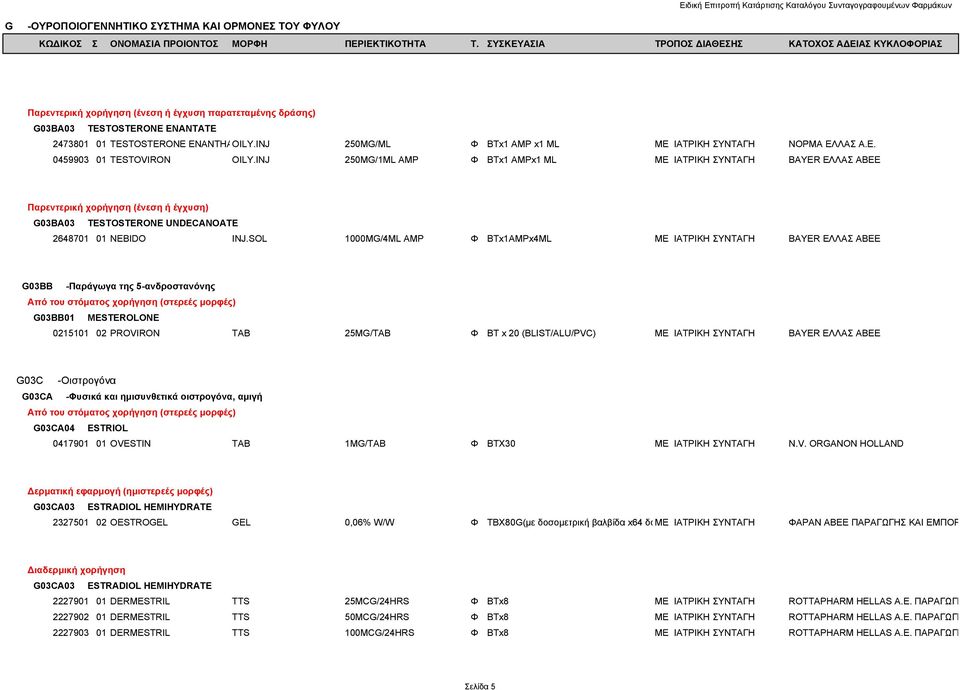The height and width of the screenshot is (690, 960).
Task: Click product code "2227903"
Action: pos(70,633)
